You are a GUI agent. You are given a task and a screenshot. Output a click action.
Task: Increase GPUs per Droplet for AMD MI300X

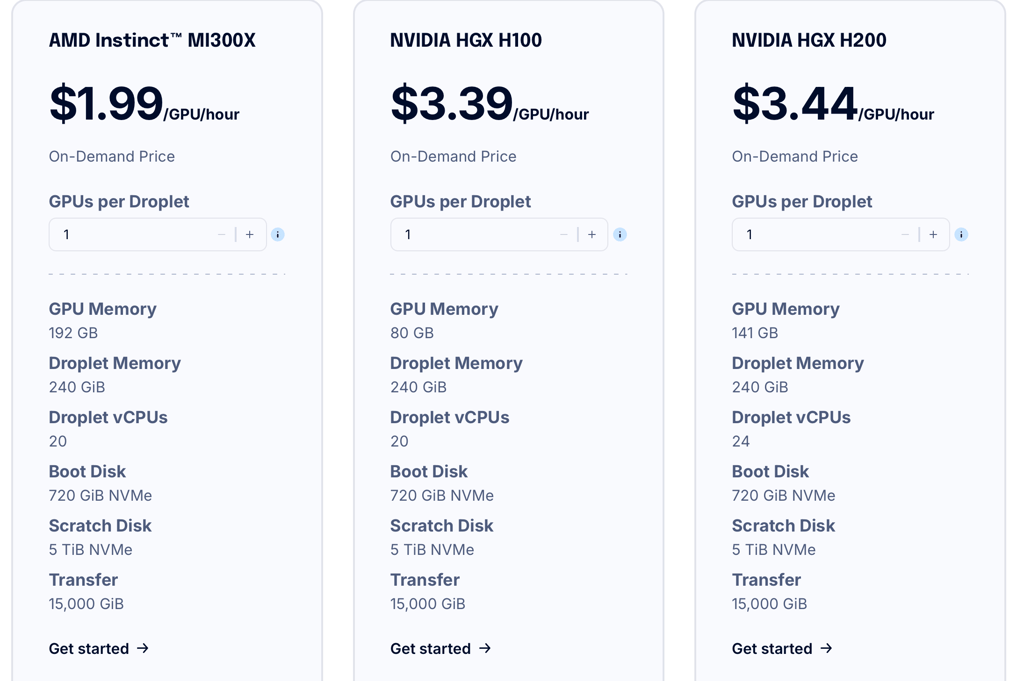coord(249,234)
